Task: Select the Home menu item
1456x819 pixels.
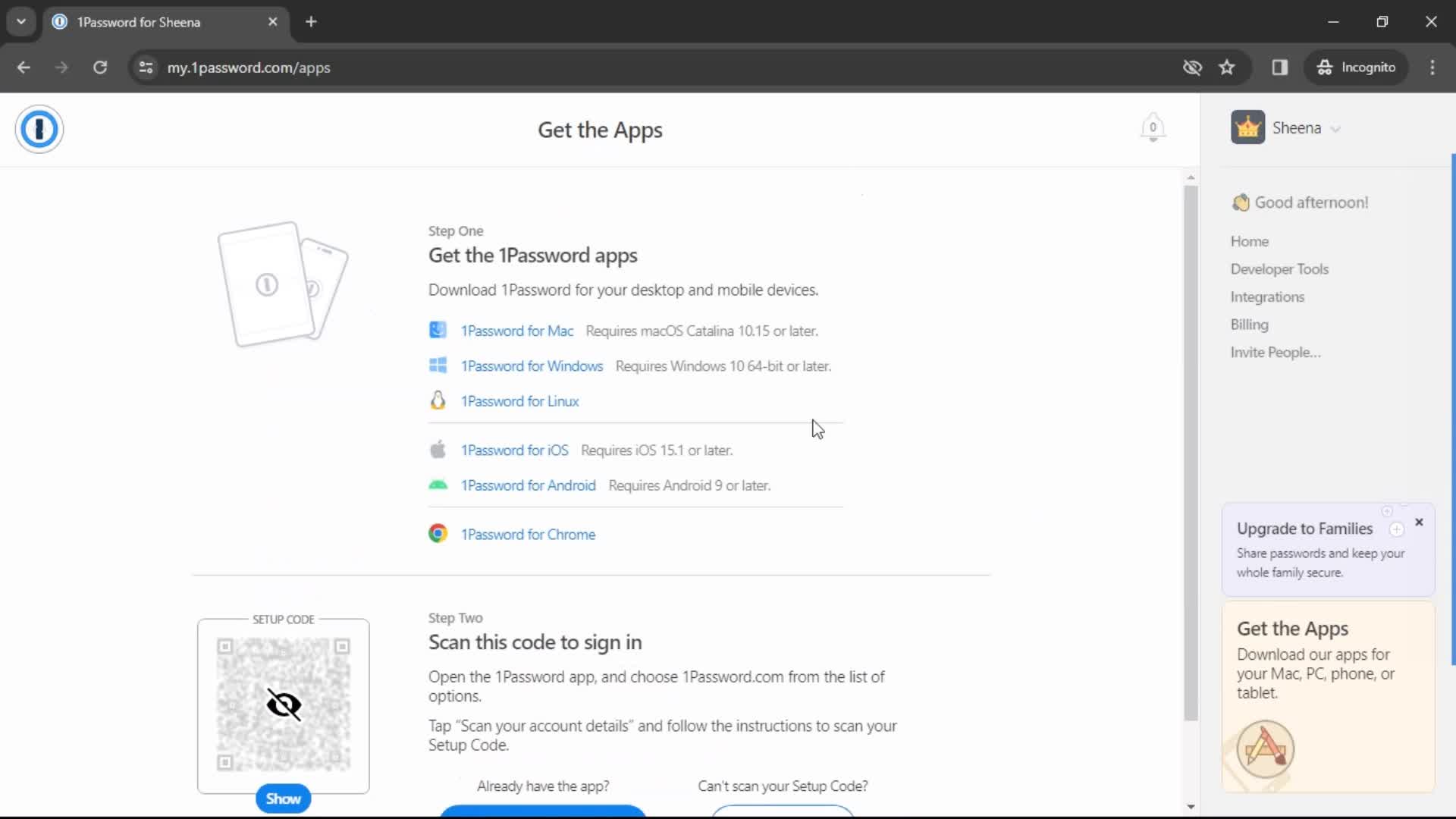Action: click(1251, 241)
